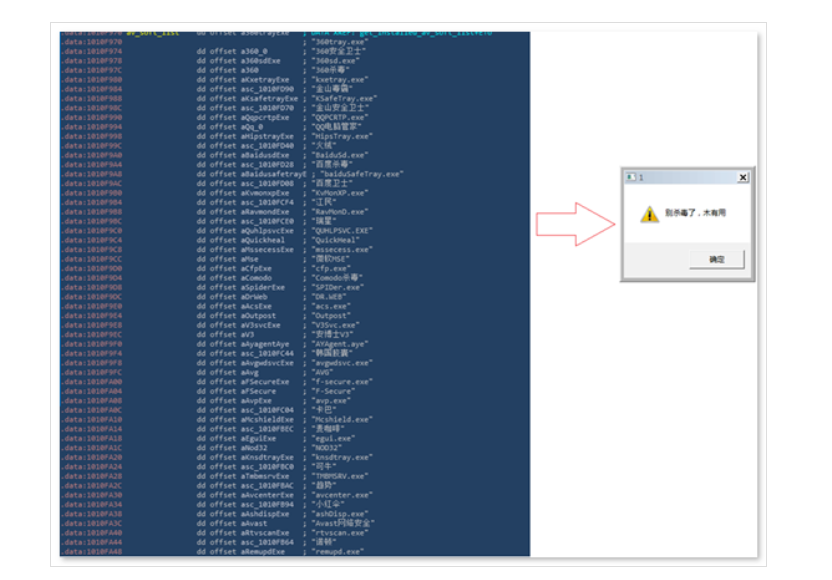Click the "QUHLPSVC.EXE" comment string

point(342,231)
